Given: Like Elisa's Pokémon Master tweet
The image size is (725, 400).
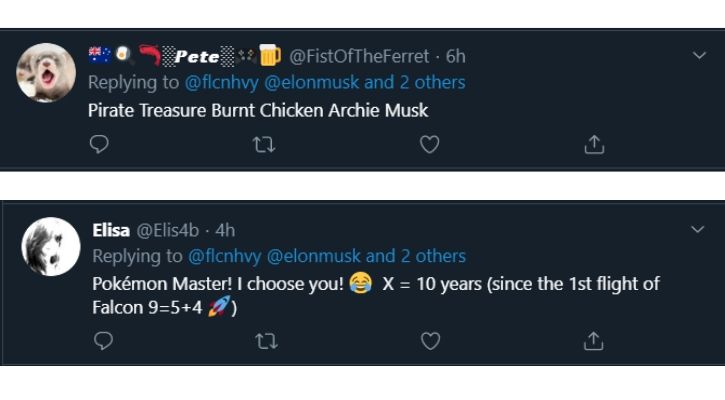Looking at the screenshot, I should tap(430, 341).
